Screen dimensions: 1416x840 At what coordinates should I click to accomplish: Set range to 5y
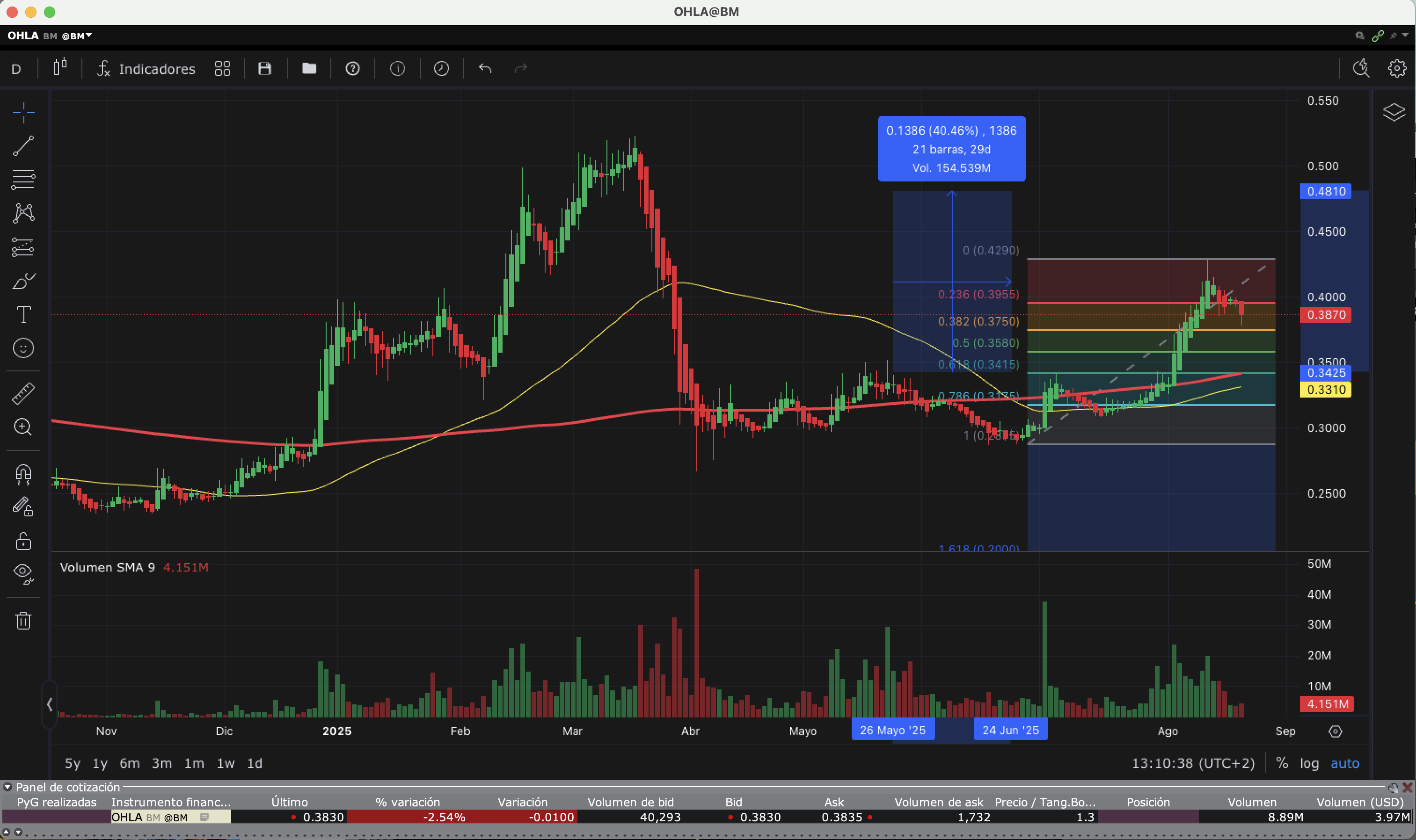pyautogui.click(x=73, y=764)
